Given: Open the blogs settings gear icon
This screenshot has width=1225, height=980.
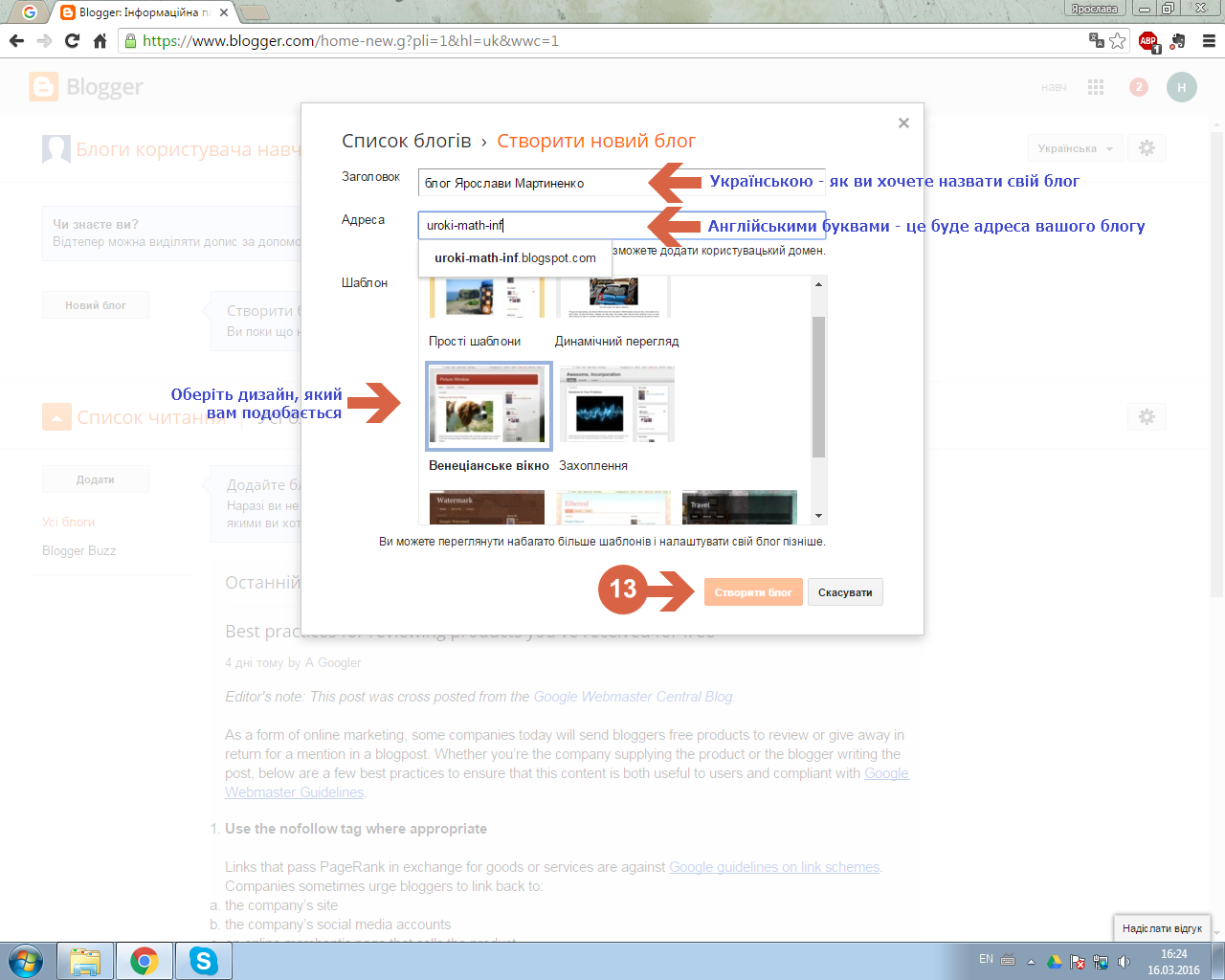Looking at the screenshot, I should click(1147, 148).
